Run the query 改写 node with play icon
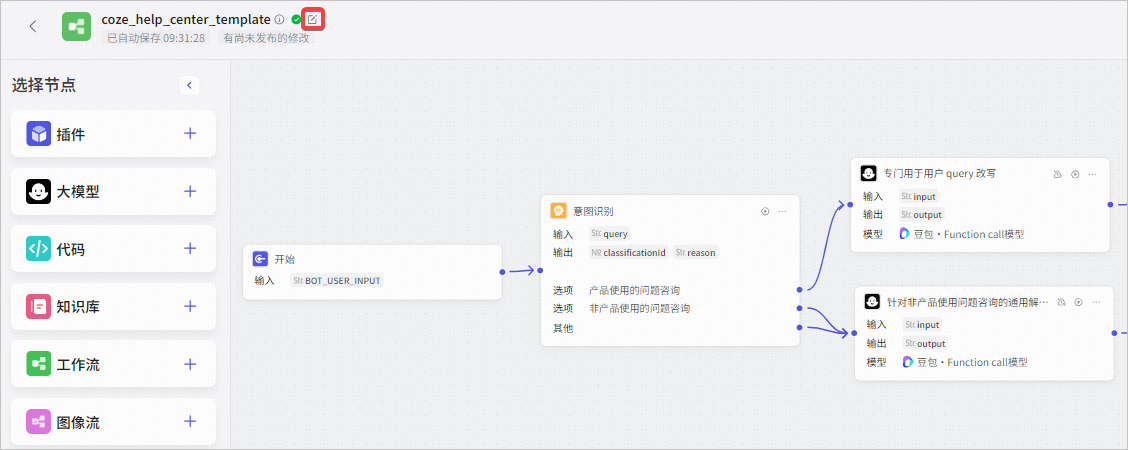This screenshot has width=1128, height=450. 1075,174
